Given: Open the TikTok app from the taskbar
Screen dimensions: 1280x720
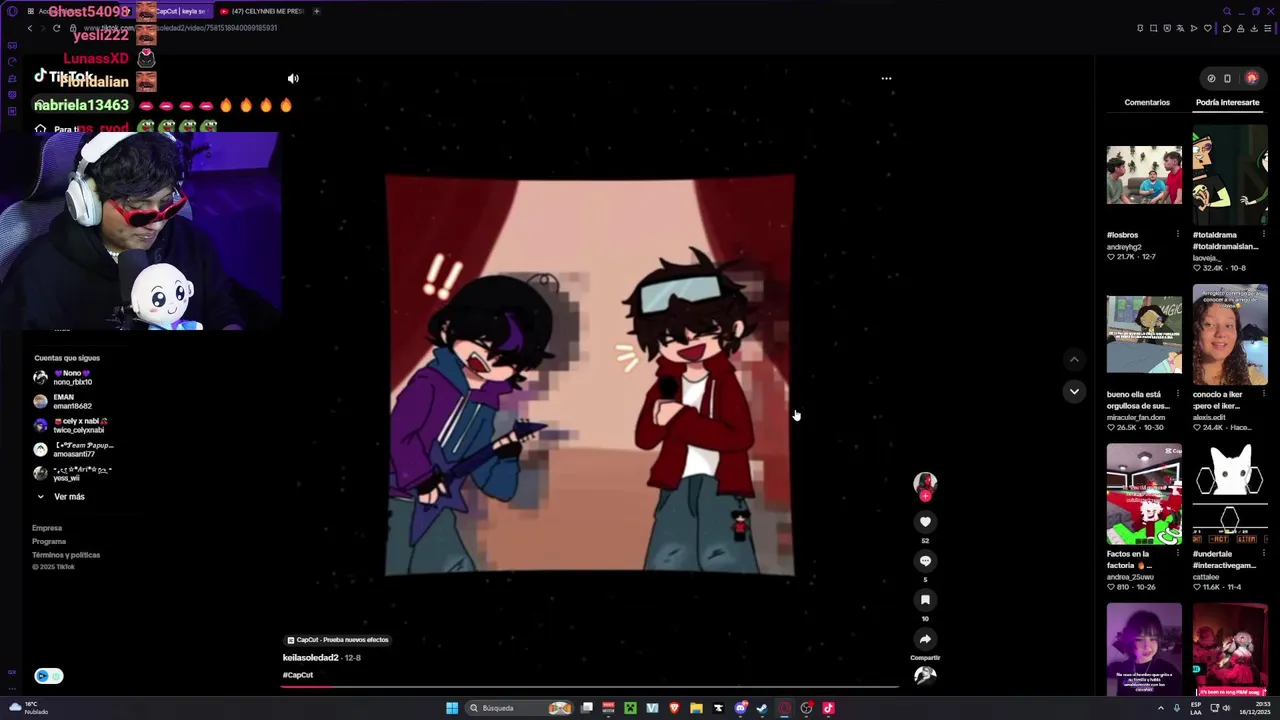Looking at the screenshot, I should point(828,708).
